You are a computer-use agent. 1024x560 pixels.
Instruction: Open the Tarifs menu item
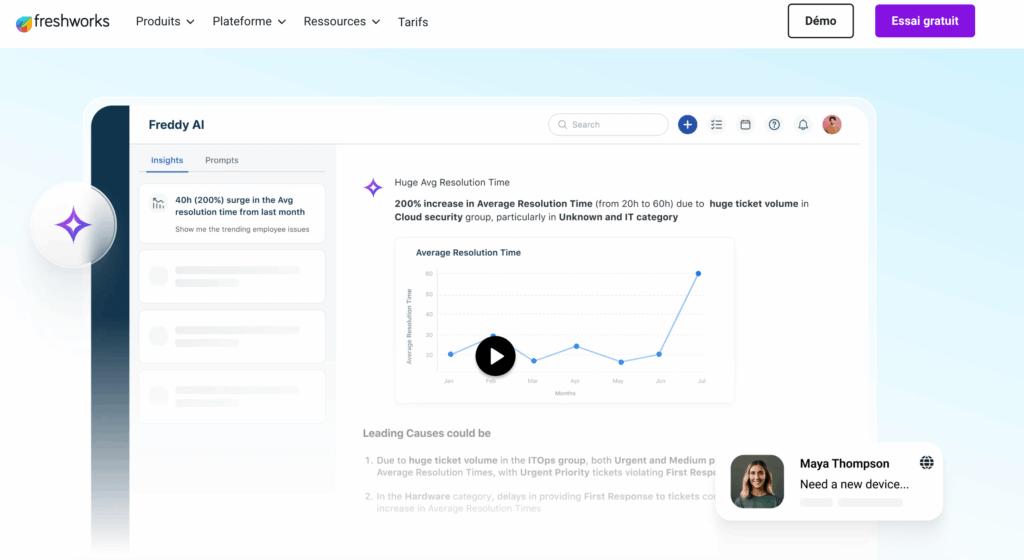[413, 22]
